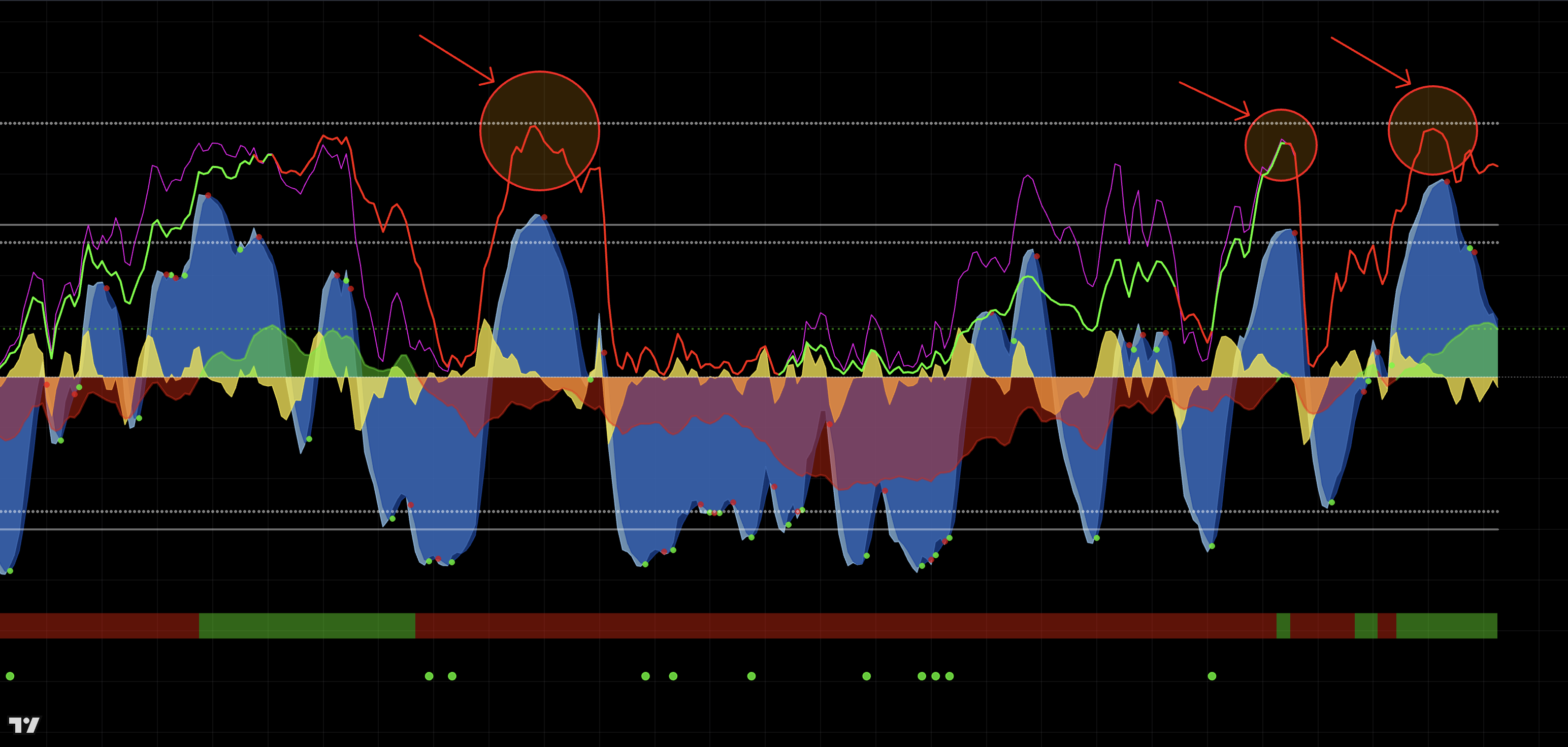Click middle dot of three clustered bottom-row dots
1568x747 pixels.
(935, 676)
